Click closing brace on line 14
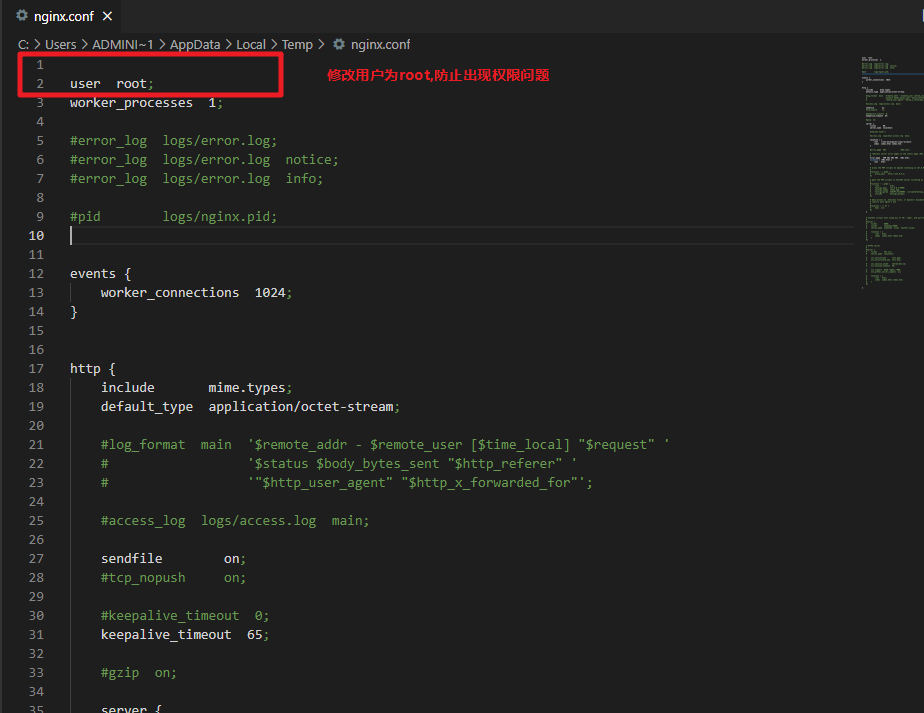 pos(74,312)
